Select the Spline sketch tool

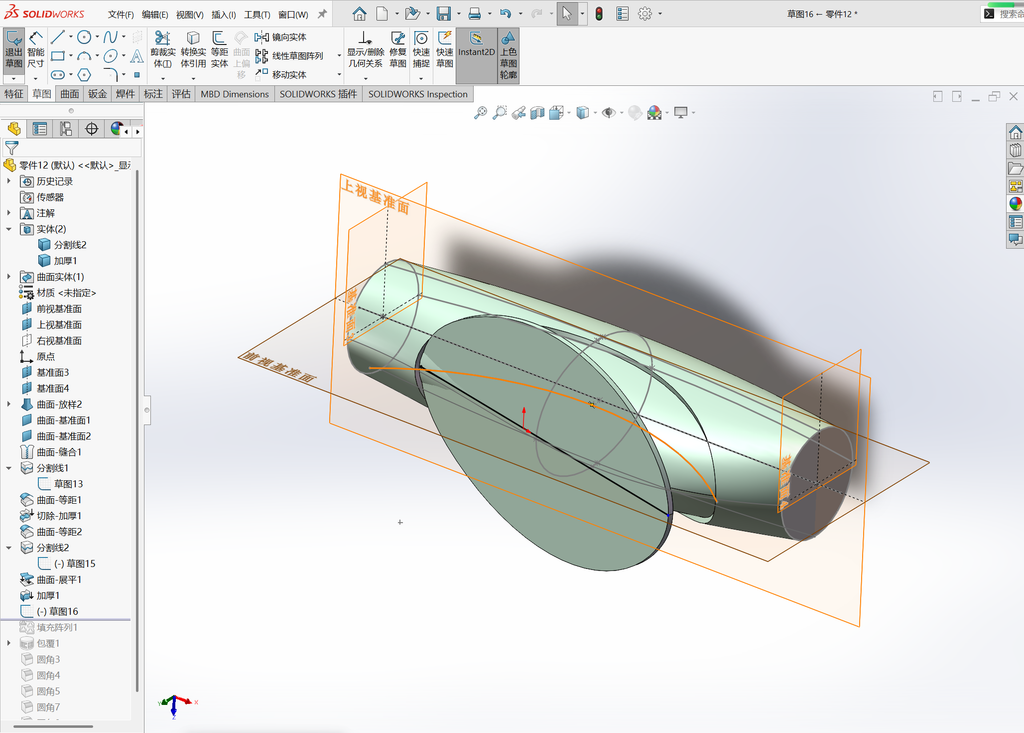(x=110, y=37)
